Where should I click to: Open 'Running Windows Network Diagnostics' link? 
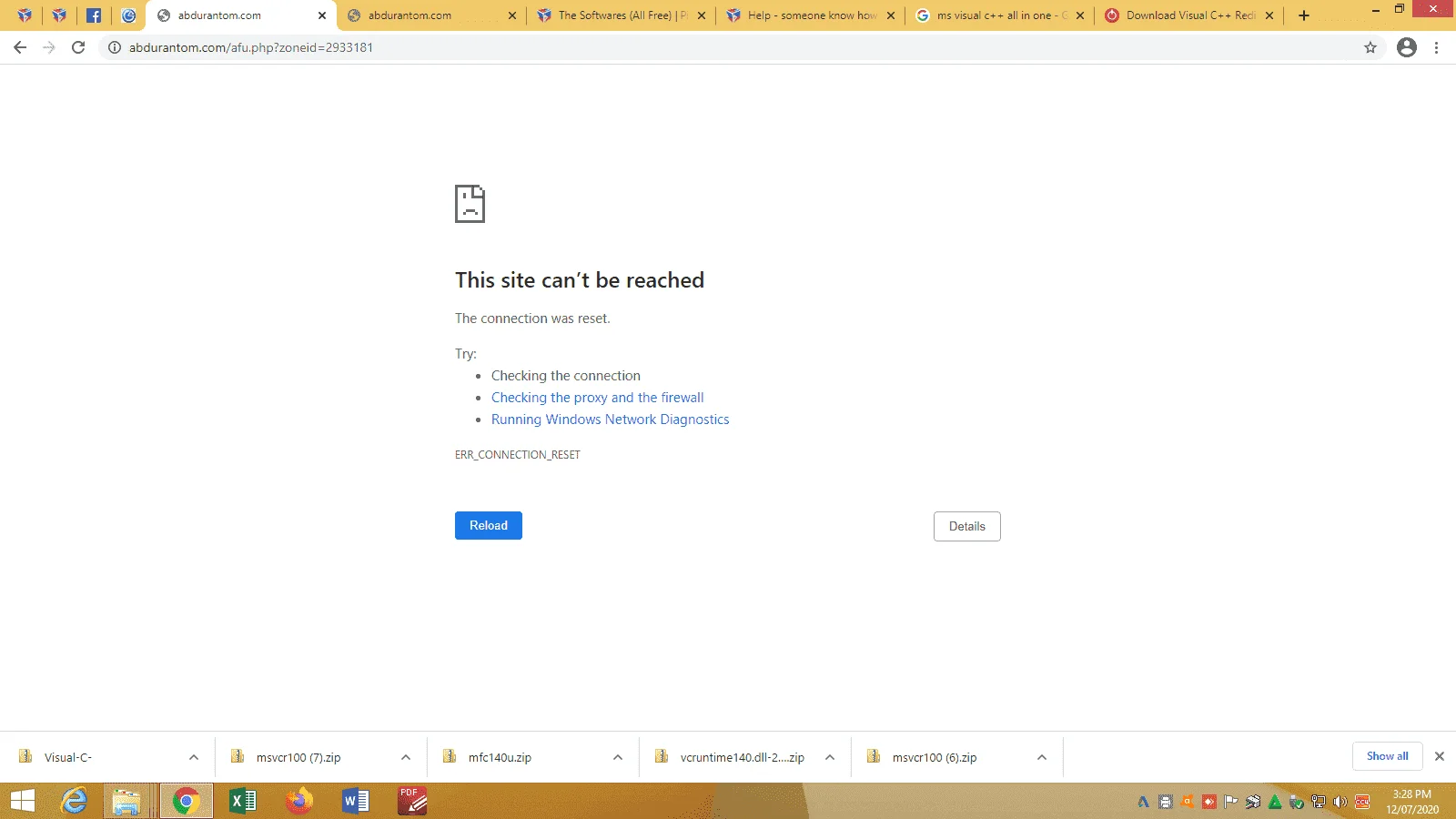[610, 420]
